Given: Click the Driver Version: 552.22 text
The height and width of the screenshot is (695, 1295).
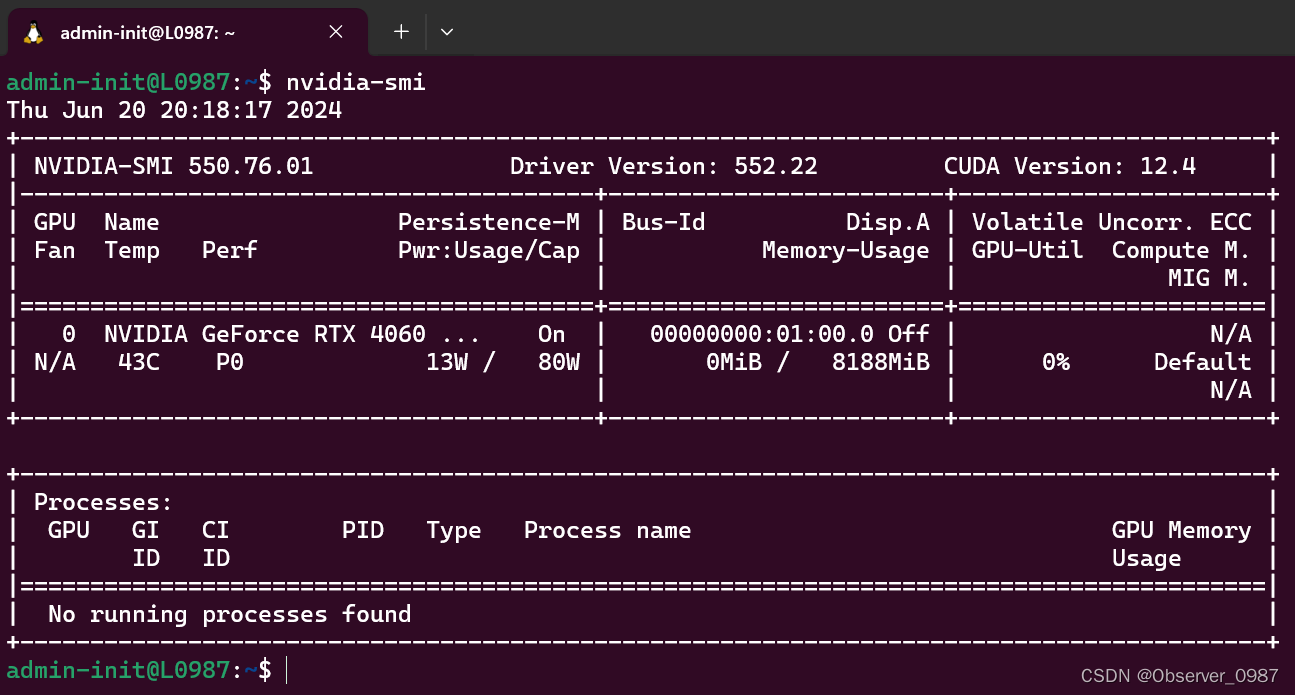Looking at the screenshot, I should [663, 166].
